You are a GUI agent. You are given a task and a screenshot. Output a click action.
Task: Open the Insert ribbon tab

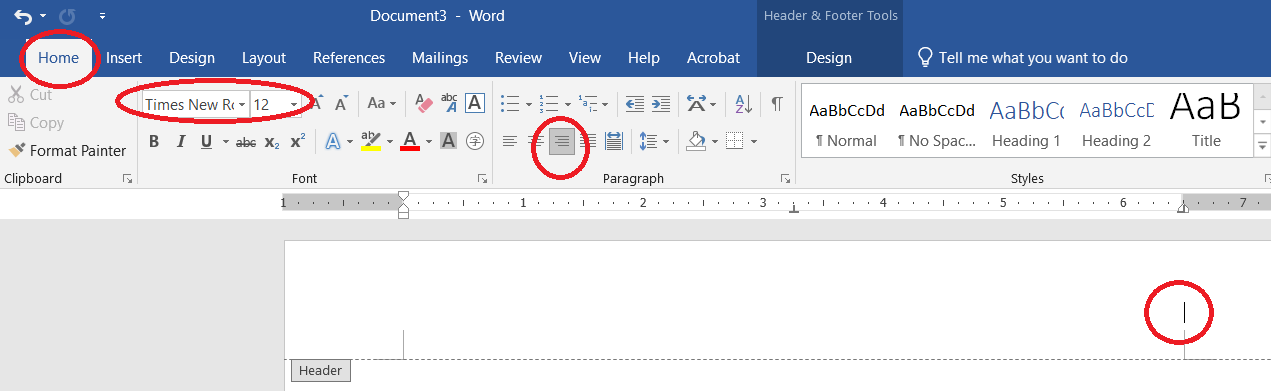tap(124, 57)
